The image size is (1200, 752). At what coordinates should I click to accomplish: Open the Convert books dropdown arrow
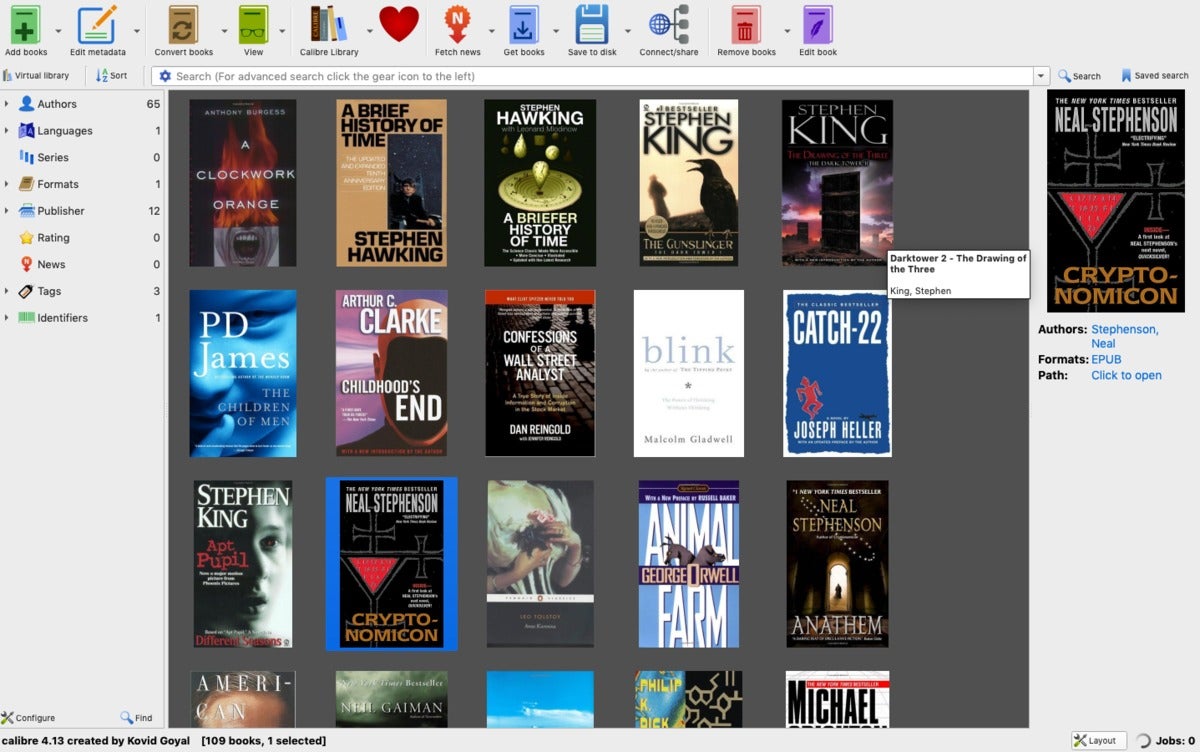pyautogui.click(x=223, y=31)
